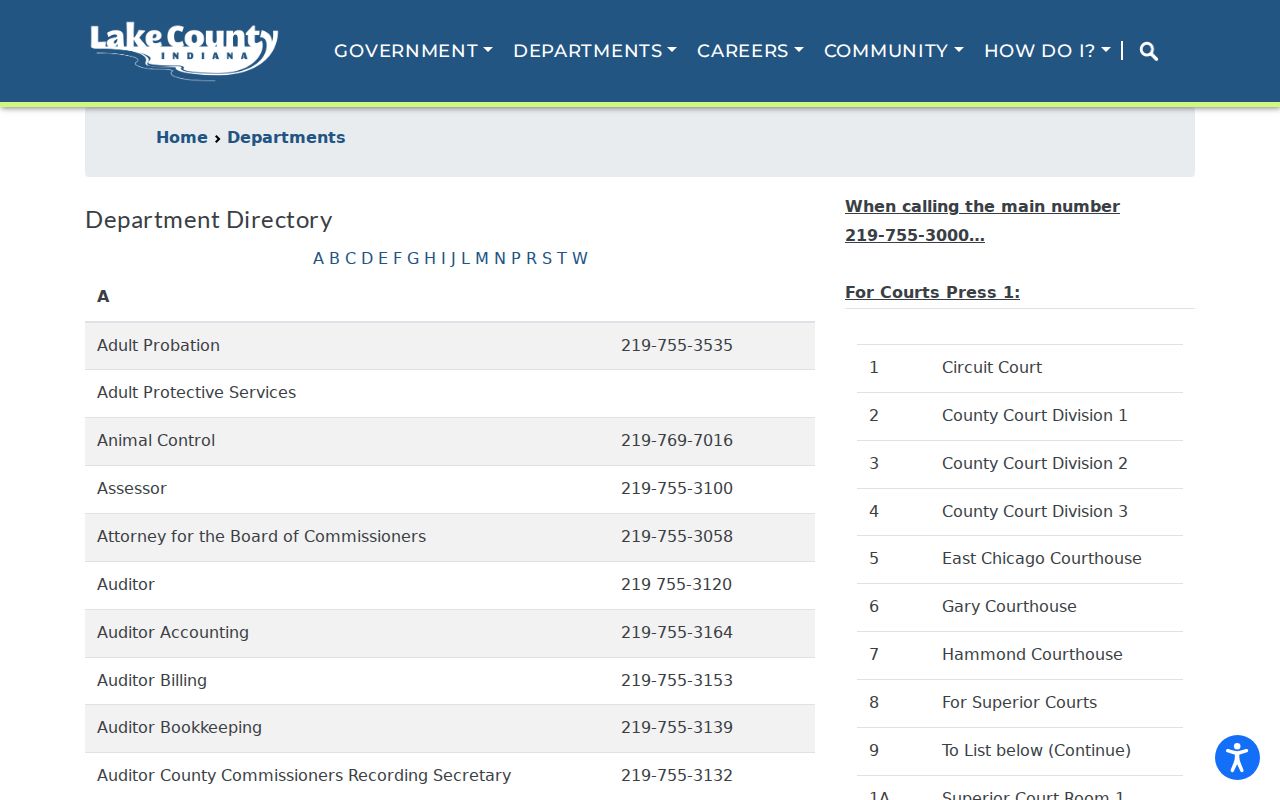The width and height of the screenshot is (1280, 800).
Task: Select the Auditor Billing department name
Action: pyautogui.click(x=152, y=681)
